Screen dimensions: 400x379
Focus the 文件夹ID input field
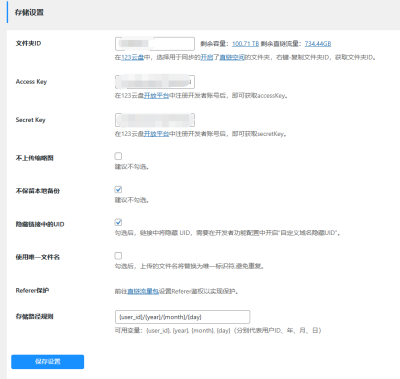coord(155,44)
